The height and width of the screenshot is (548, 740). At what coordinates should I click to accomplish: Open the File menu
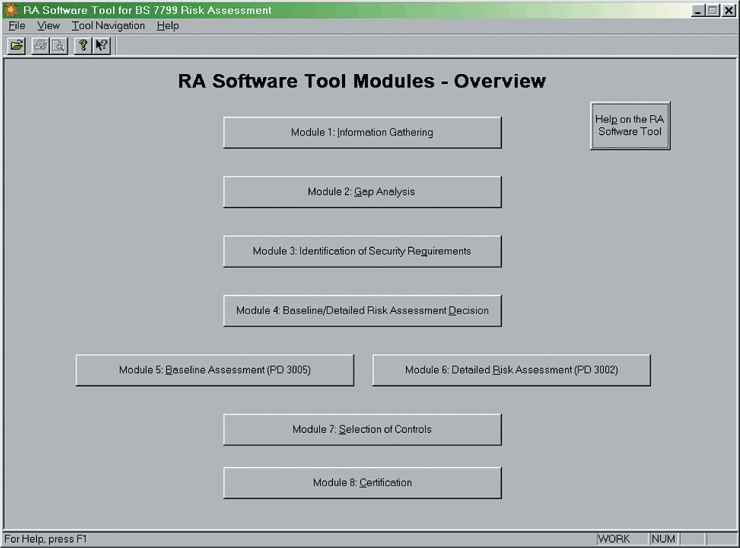16,26
